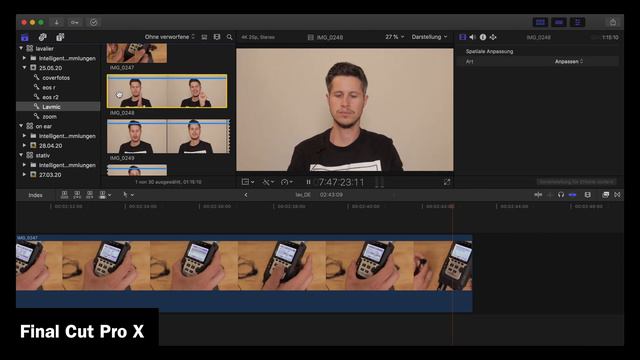Open the transitions browser icon
Image resolution: width=640 pixels, height=360 pixels.
tap(617, 195)
